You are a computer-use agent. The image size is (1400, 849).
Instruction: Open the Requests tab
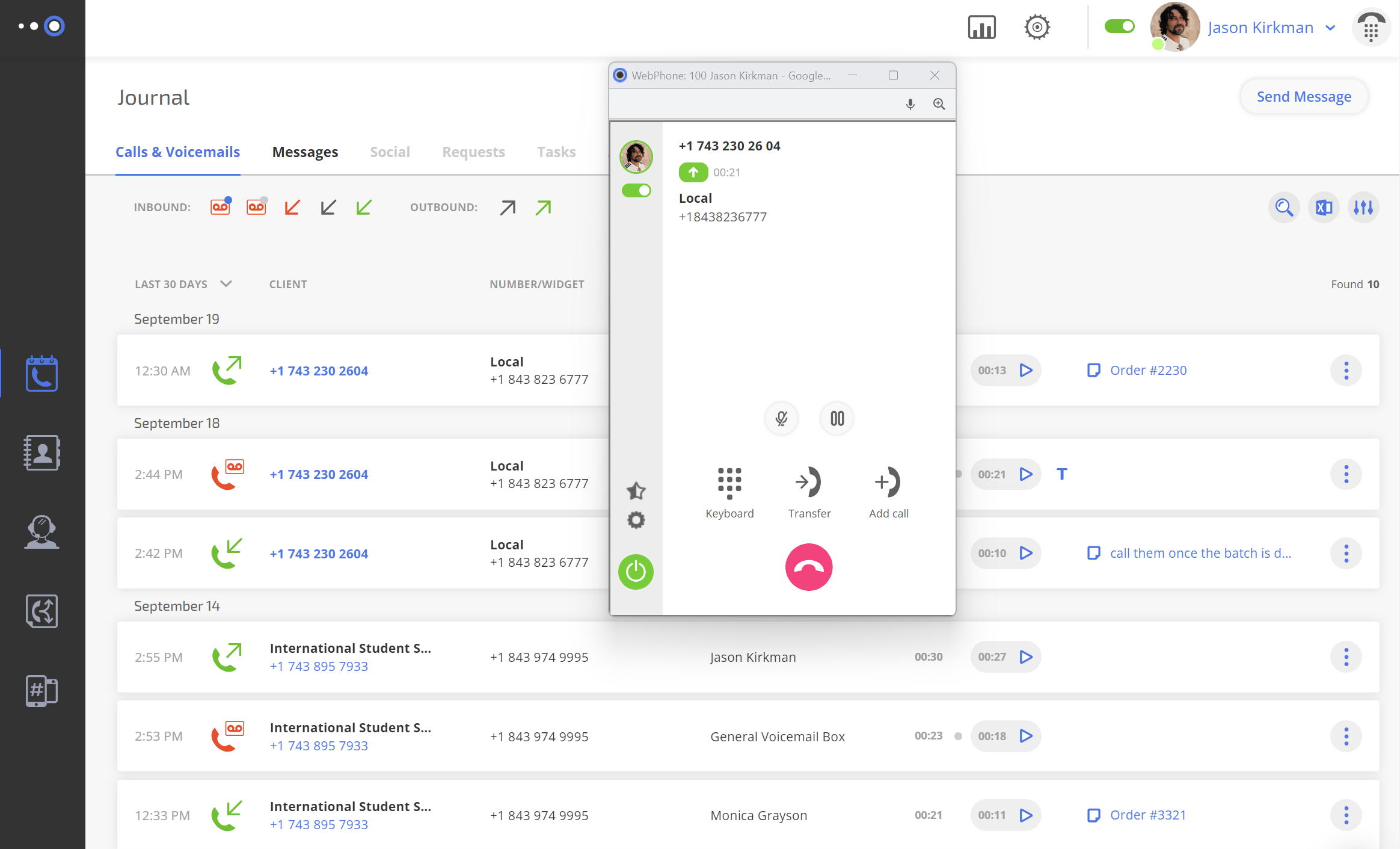(x=473, y=152)
